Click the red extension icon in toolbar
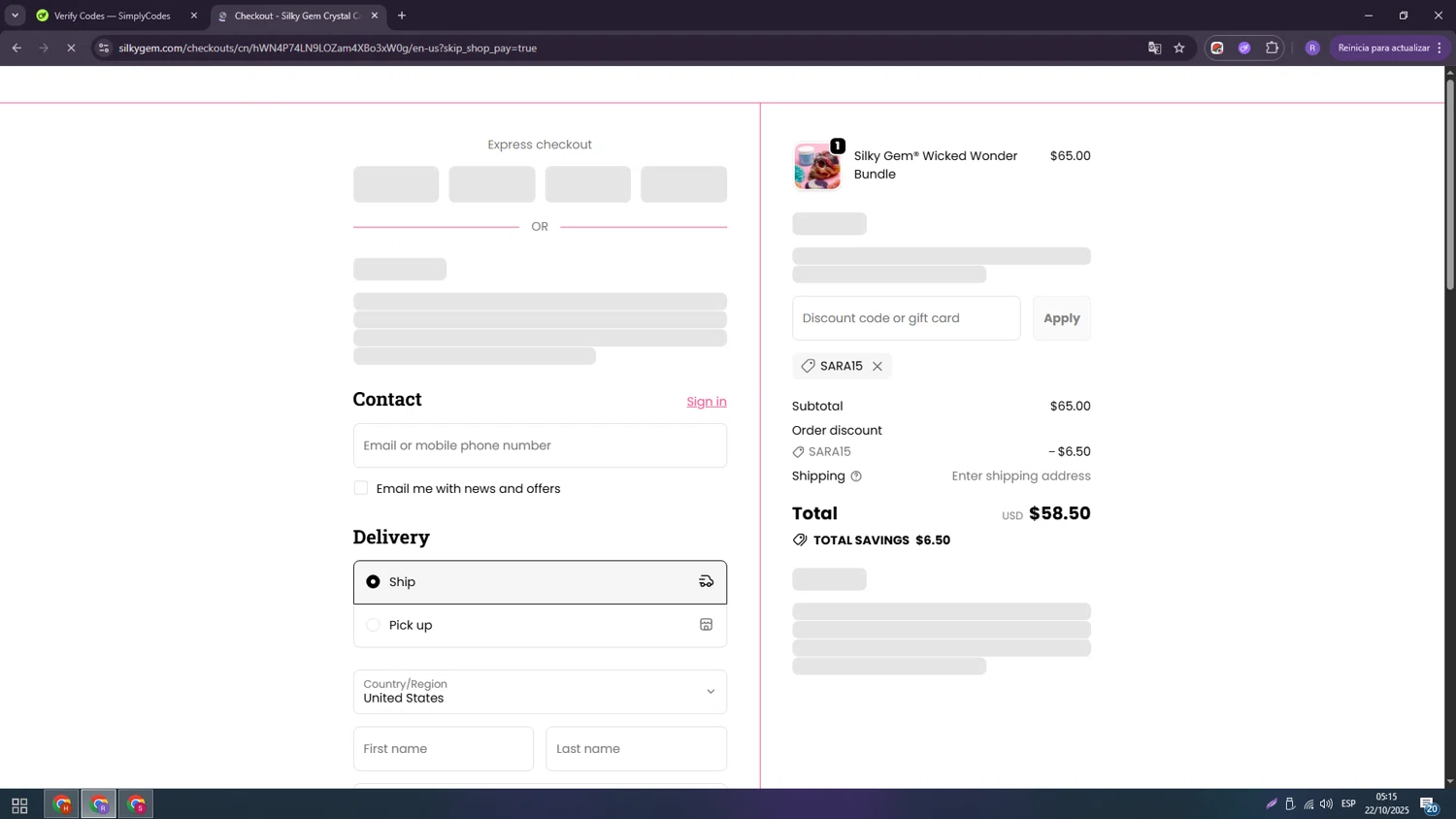 coord(1217,48)
